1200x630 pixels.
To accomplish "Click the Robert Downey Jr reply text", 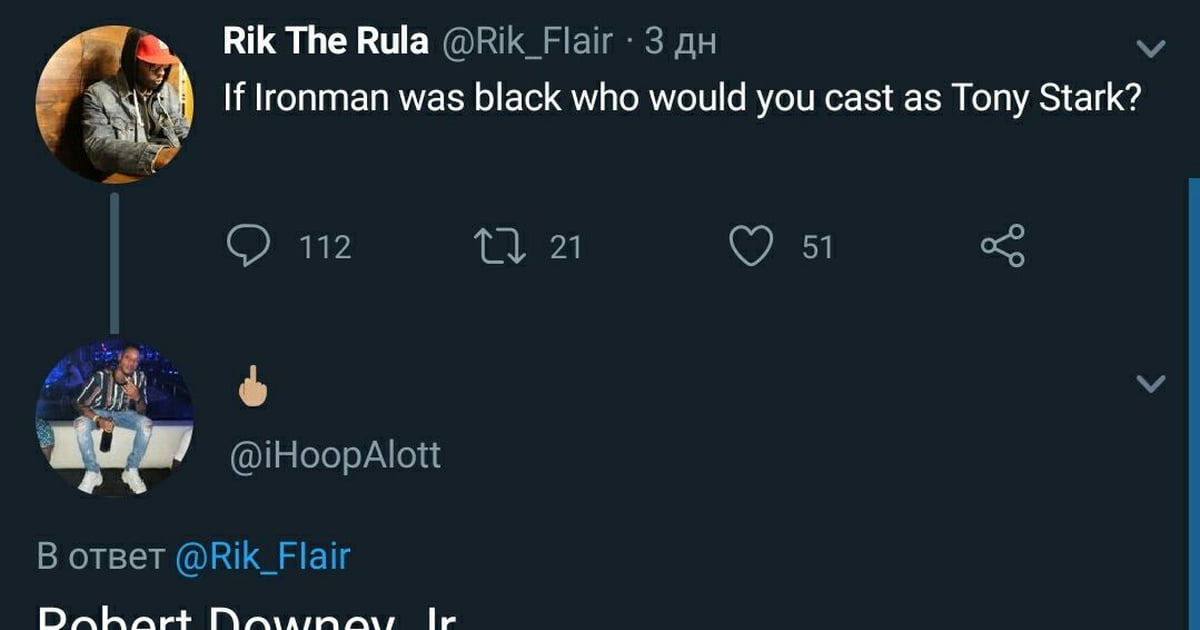I will (x=247, y=617).
